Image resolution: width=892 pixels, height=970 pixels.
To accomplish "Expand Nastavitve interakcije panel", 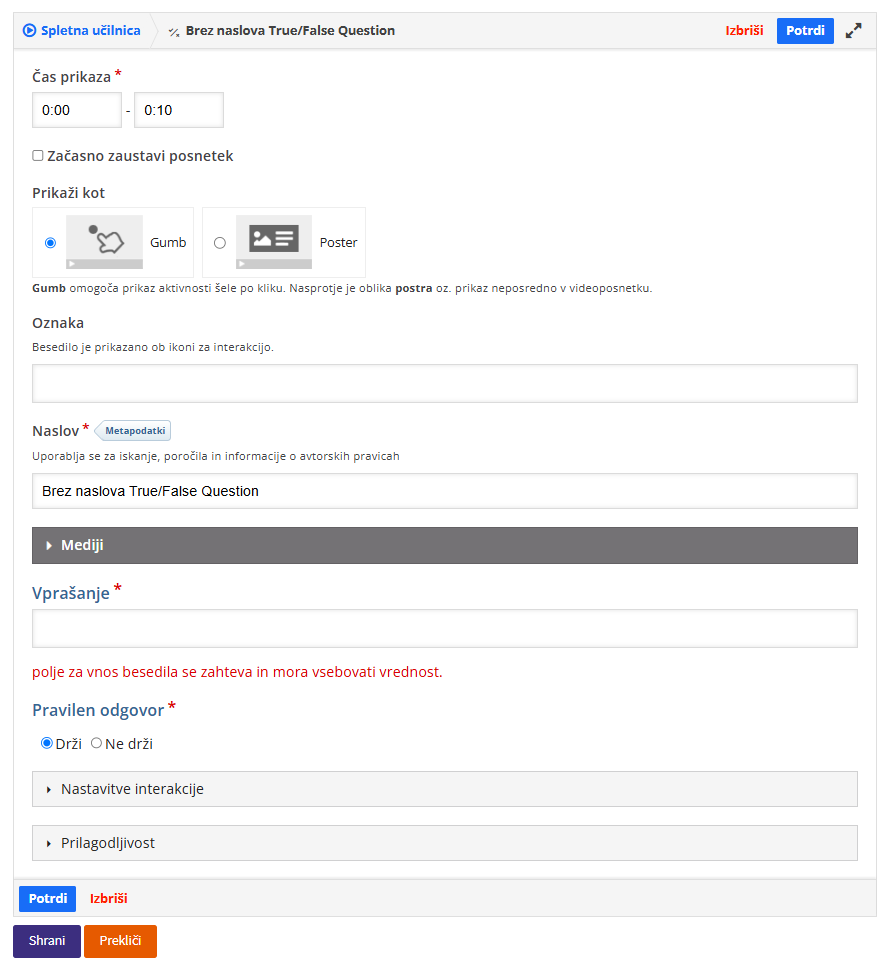I will coord(444,789).
